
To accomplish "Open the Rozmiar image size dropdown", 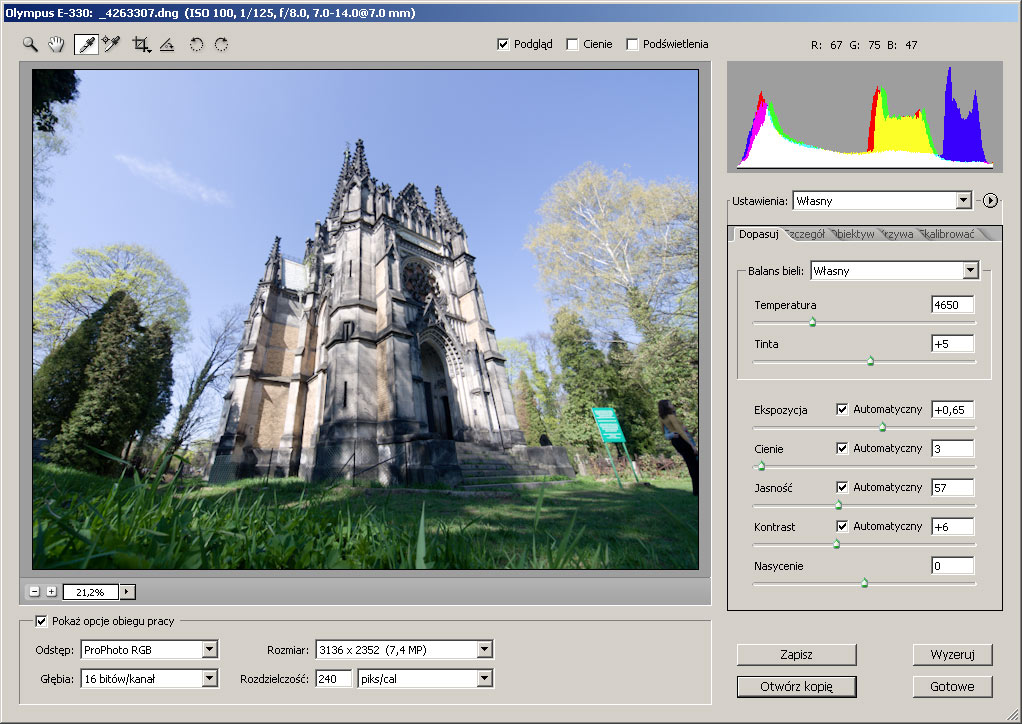I will (484, 650).
